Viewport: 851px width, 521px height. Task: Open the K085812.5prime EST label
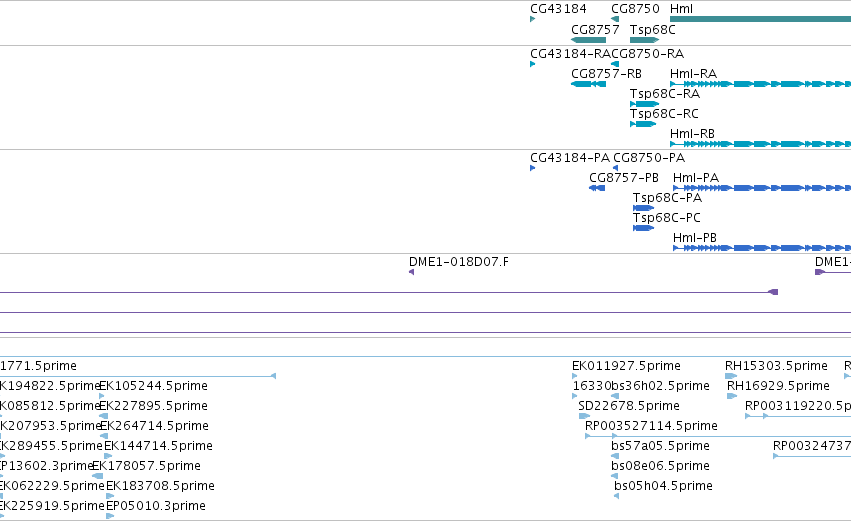pos(50,406)
